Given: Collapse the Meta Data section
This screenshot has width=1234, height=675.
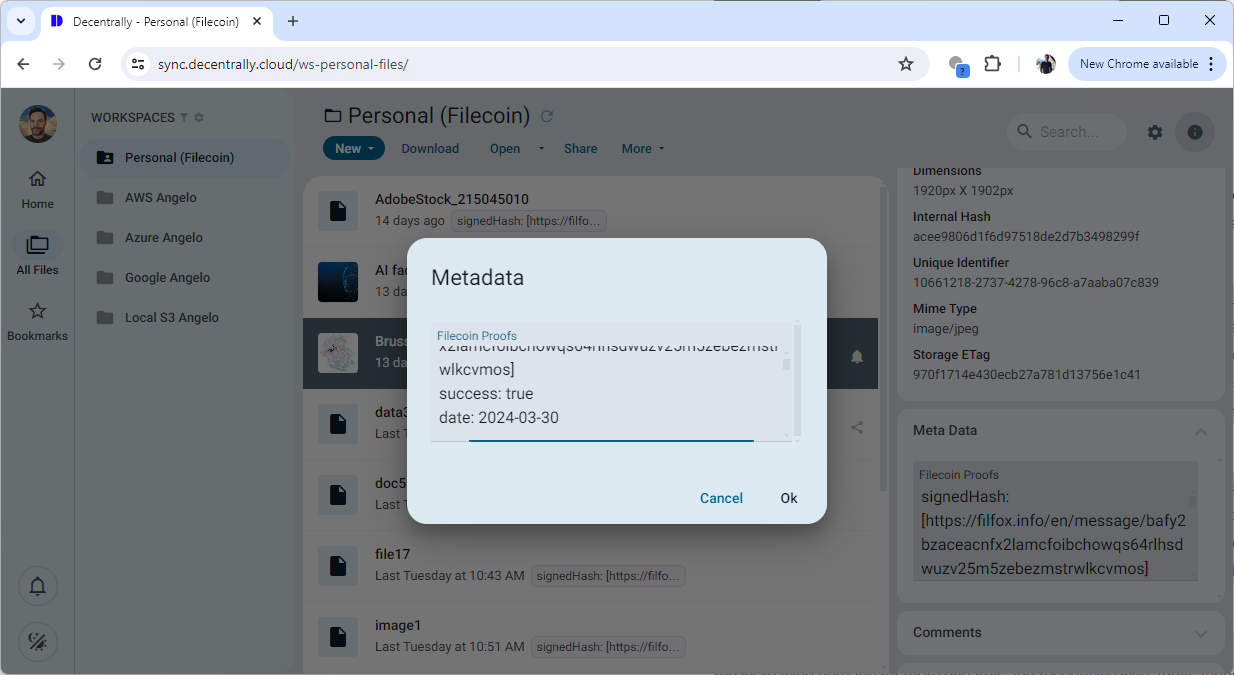Looking at the screenshot, I should (x=1200, y=431).
